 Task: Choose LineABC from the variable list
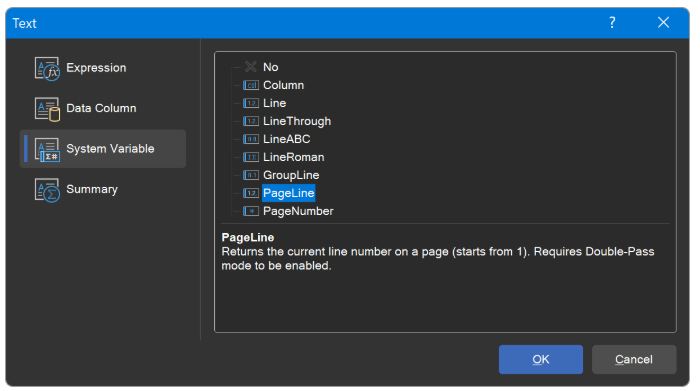tap(286, 139)
